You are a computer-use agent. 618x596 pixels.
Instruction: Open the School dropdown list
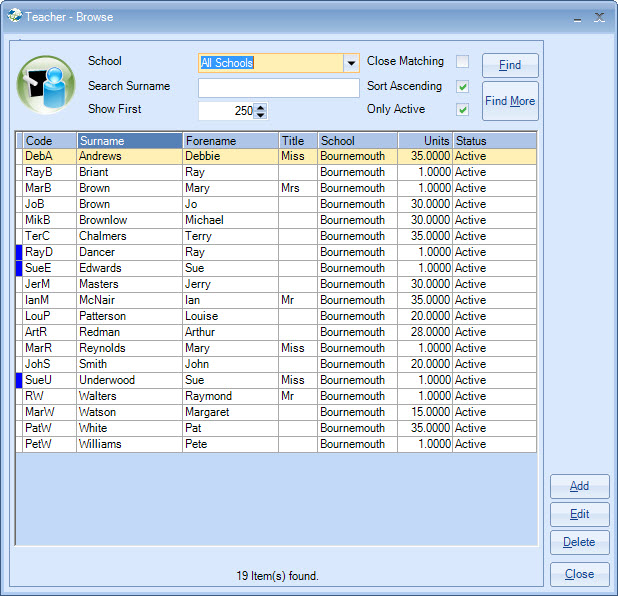(351, 63)
